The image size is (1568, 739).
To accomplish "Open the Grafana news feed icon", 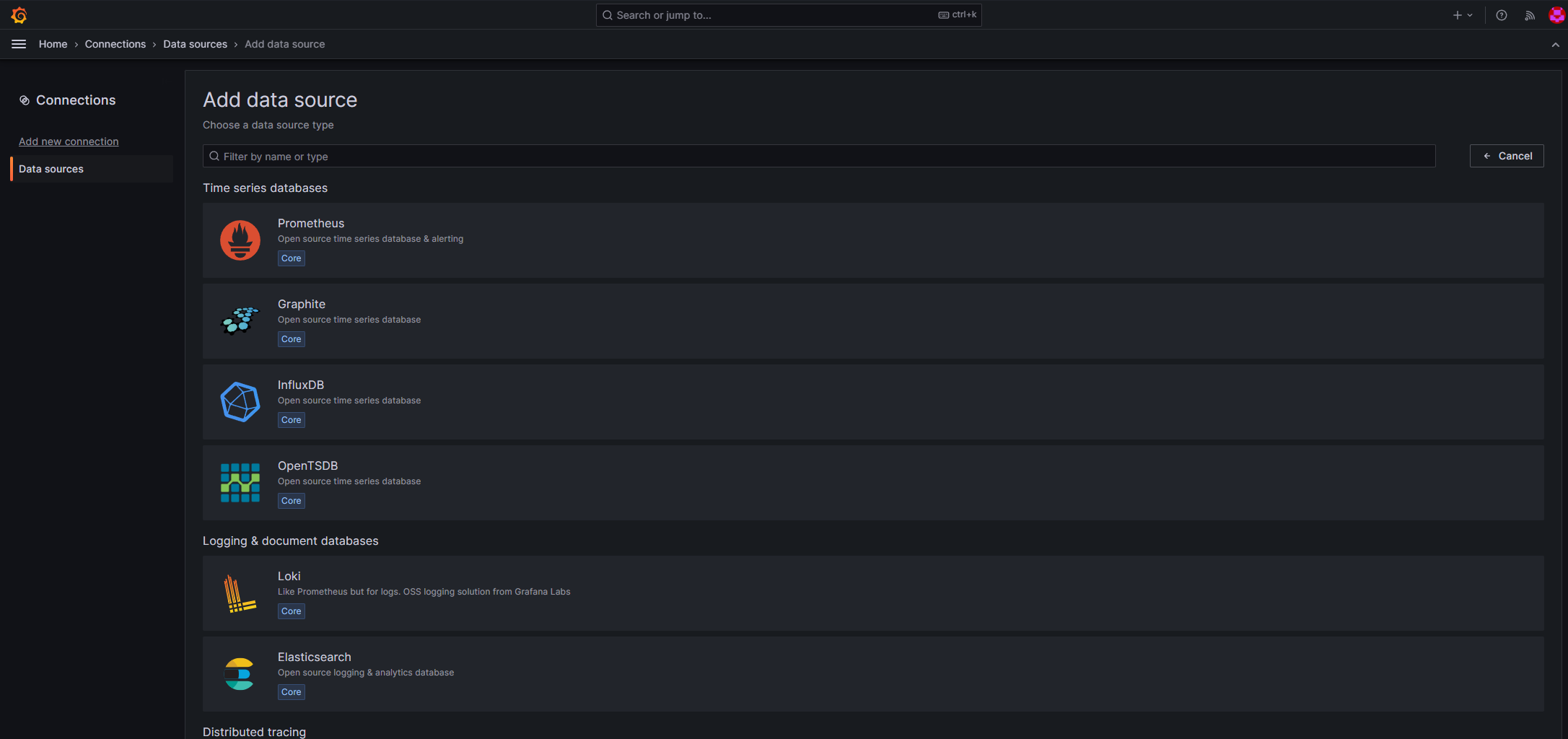I will [1529, 14].
